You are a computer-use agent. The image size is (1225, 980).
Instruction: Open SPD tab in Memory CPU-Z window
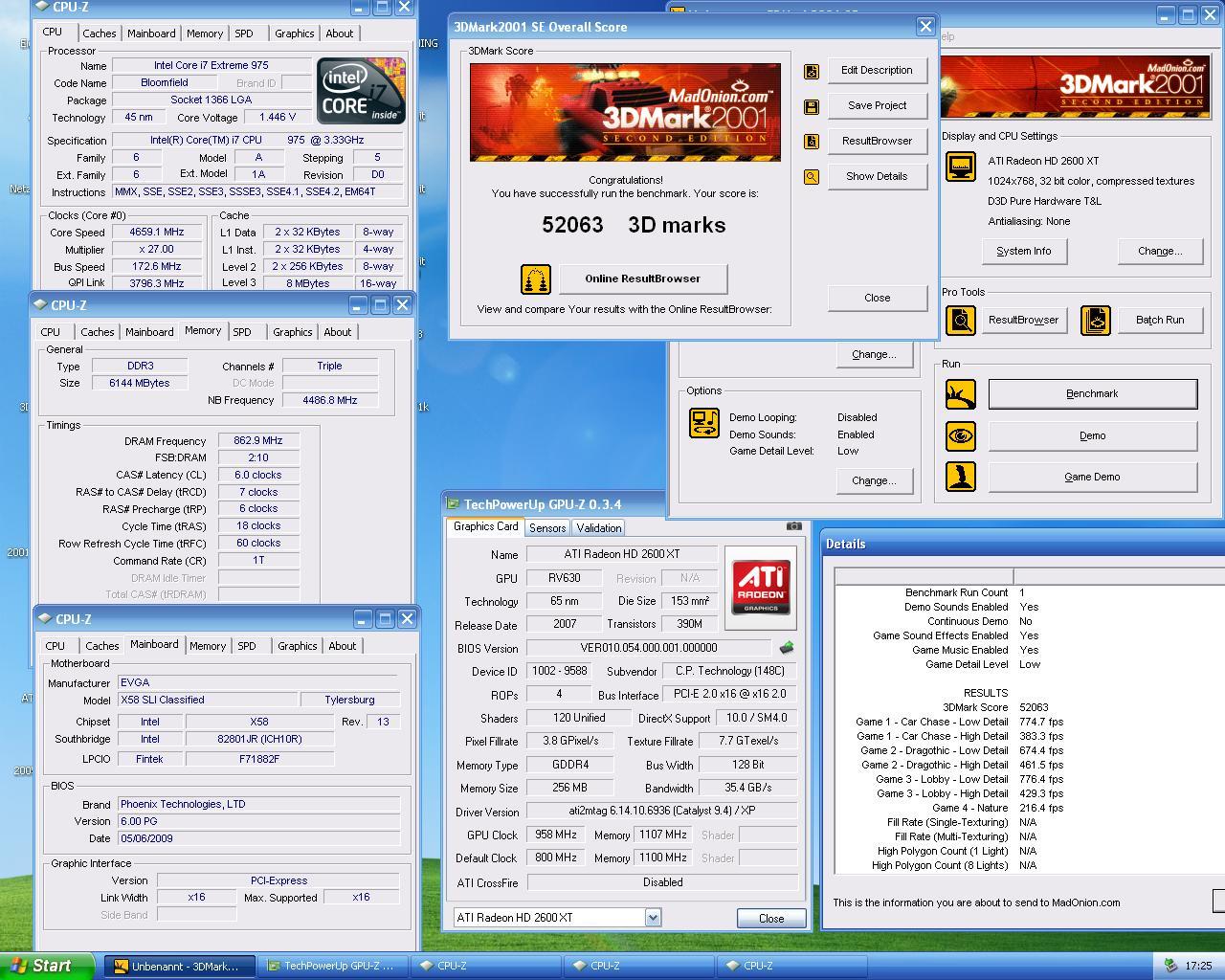(242, 332)
